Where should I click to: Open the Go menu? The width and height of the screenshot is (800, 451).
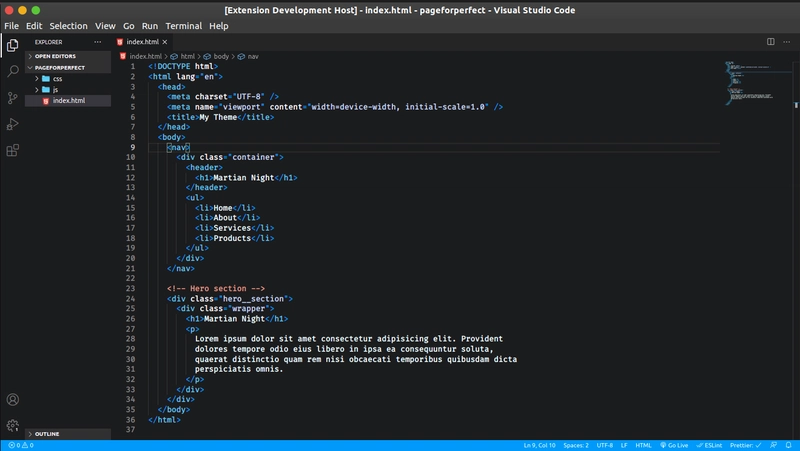[x=129, y=26]
